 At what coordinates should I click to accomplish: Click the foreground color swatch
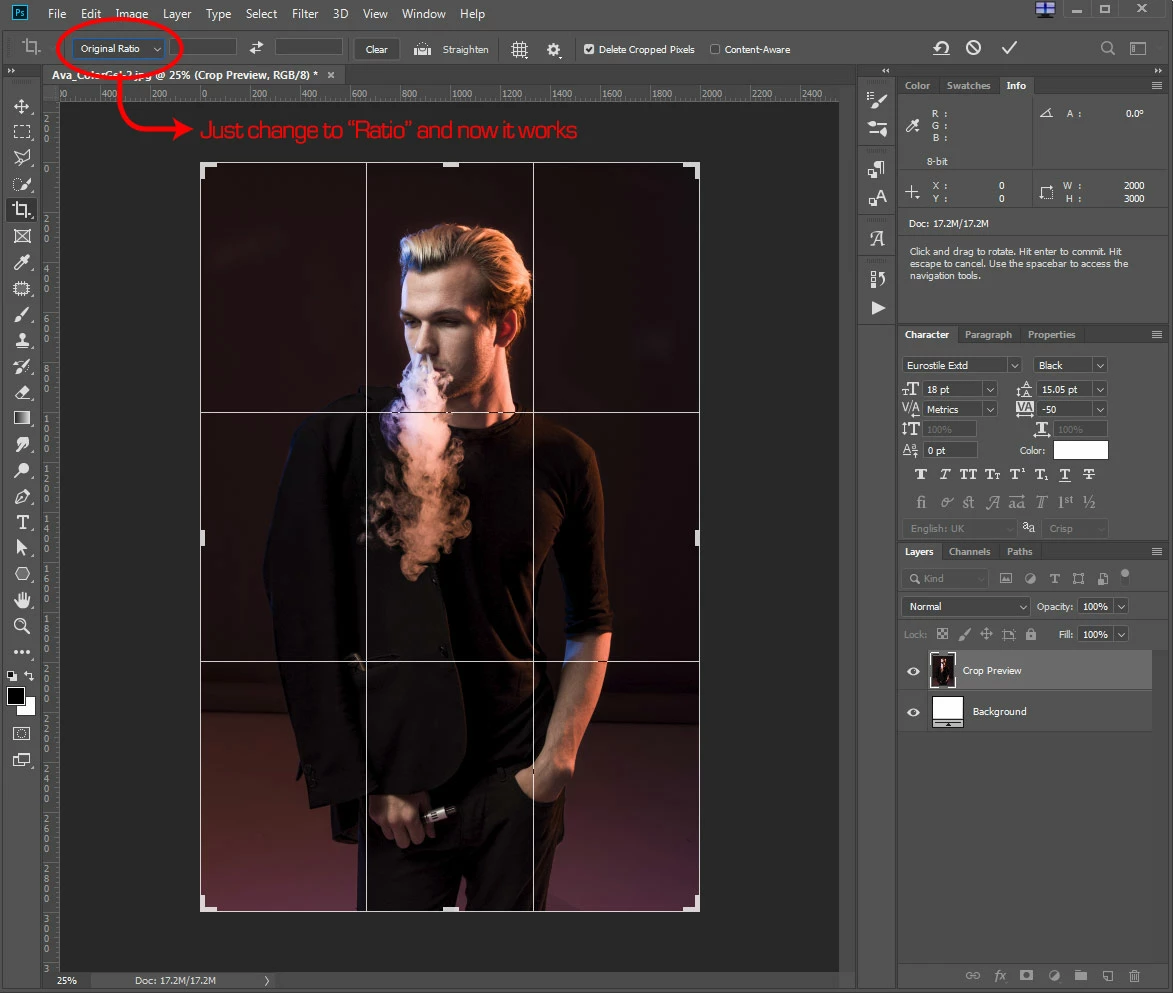click(15, 695)
